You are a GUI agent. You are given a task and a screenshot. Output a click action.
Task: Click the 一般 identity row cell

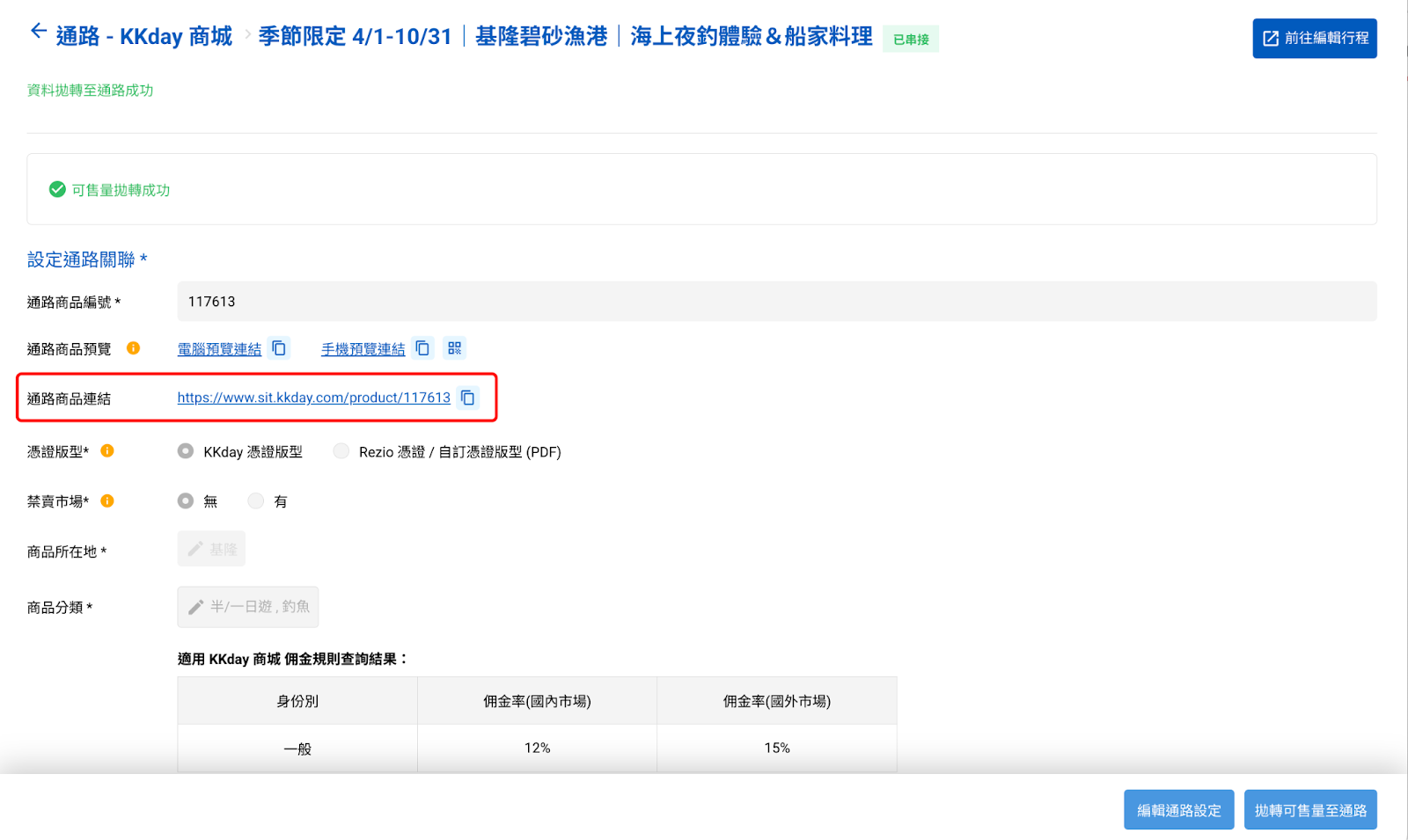(x=297, y=749)
